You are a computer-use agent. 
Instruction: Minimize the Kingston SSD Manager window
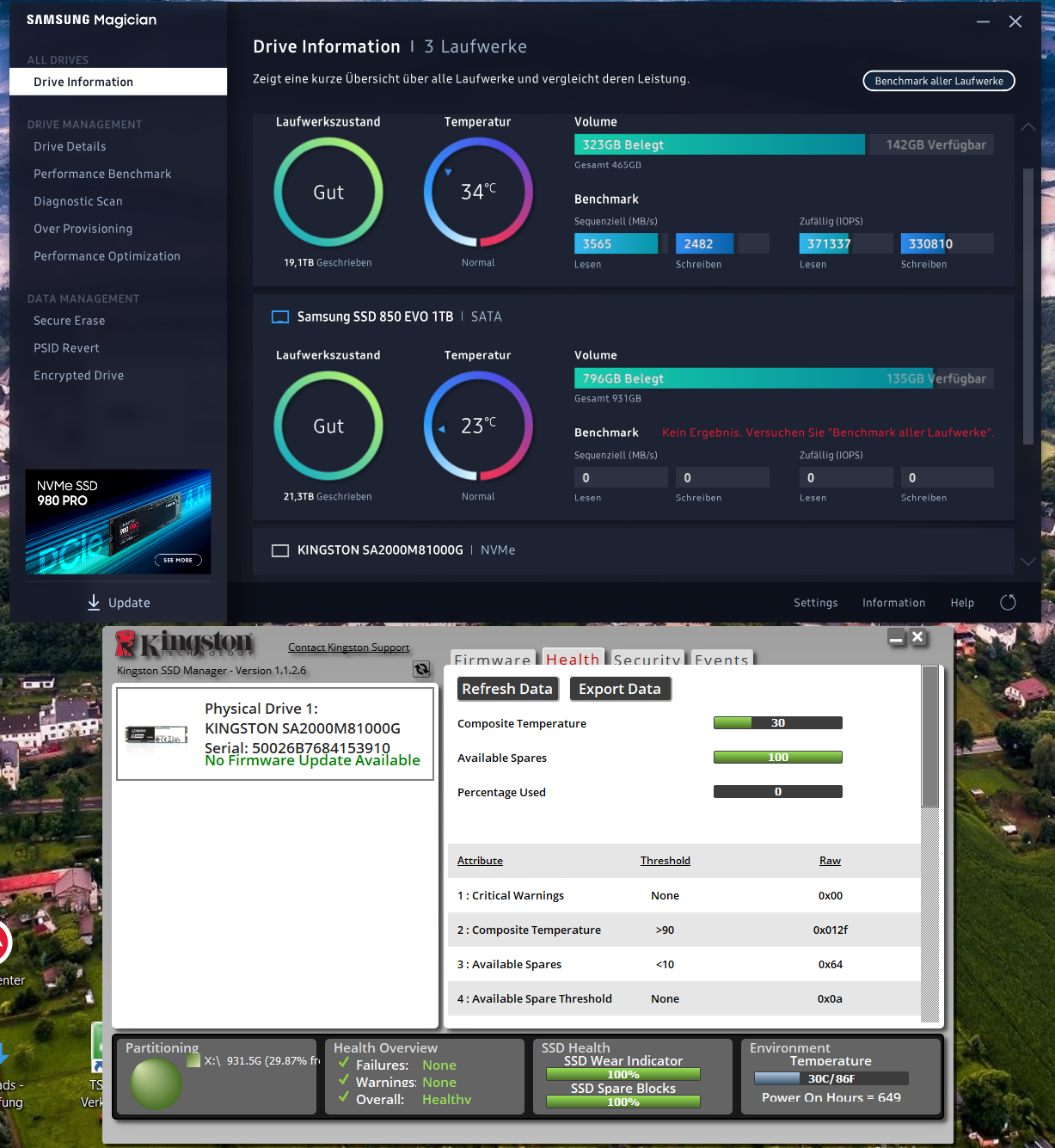(897, 637)
